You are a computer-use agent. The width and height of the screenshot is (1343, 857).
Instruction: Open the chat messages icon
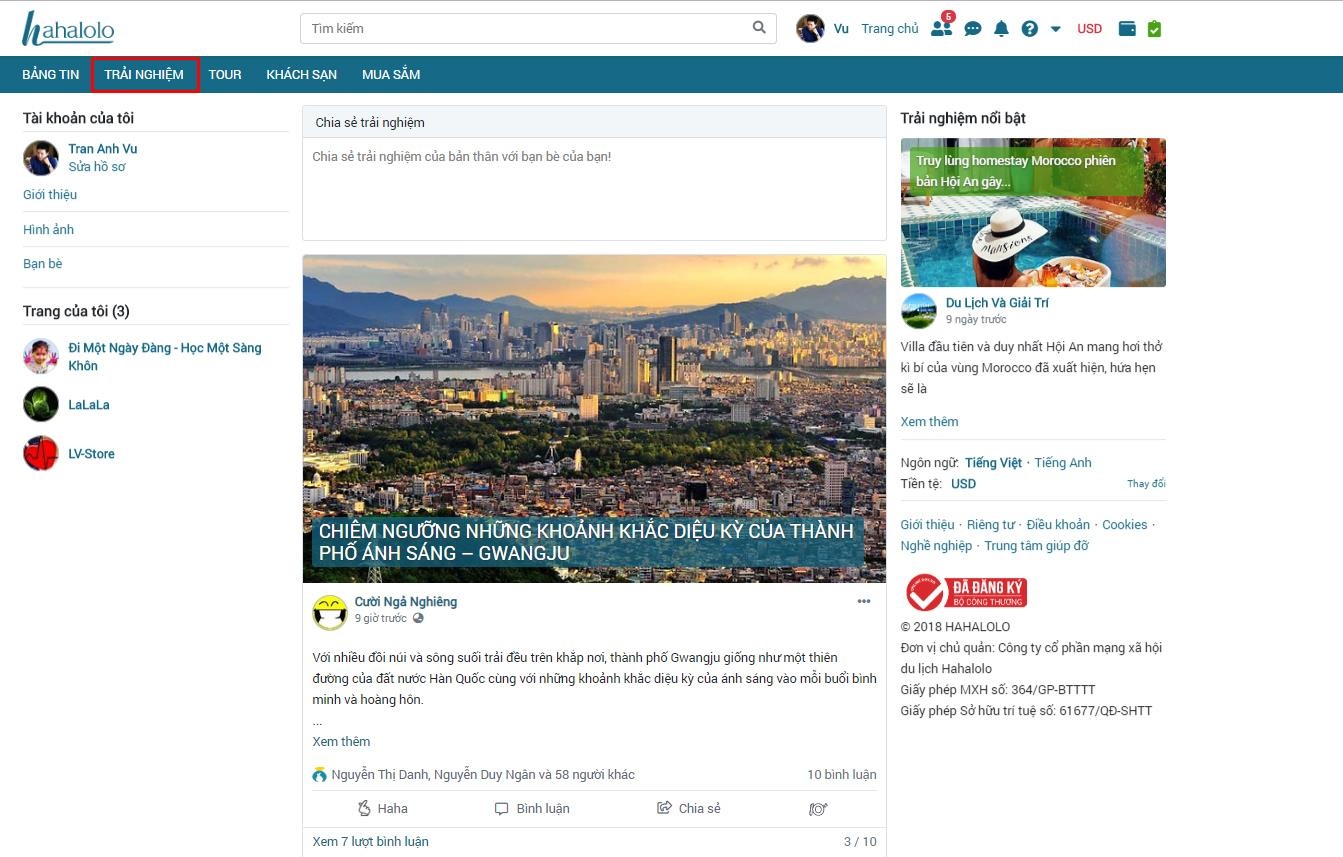click(972, 29)
